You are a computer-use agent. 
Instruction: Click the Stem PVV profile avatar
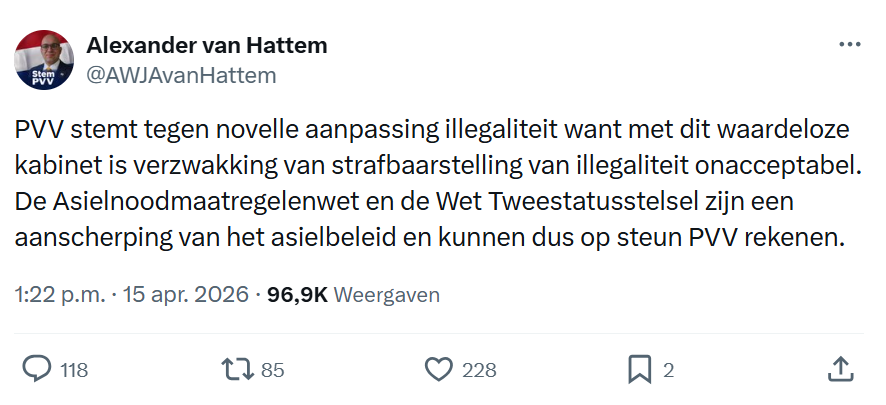44,60
